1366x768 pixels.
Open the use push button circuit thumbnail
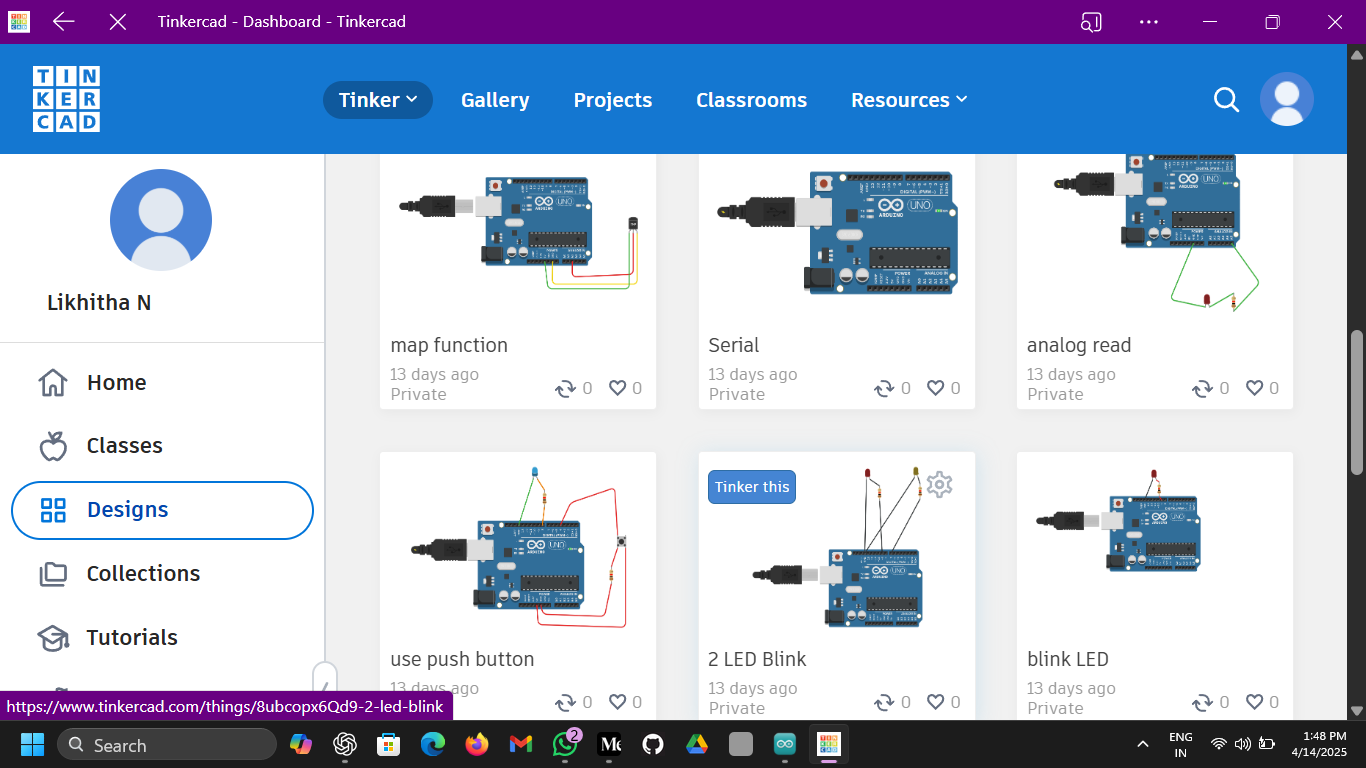click(518, 546)
